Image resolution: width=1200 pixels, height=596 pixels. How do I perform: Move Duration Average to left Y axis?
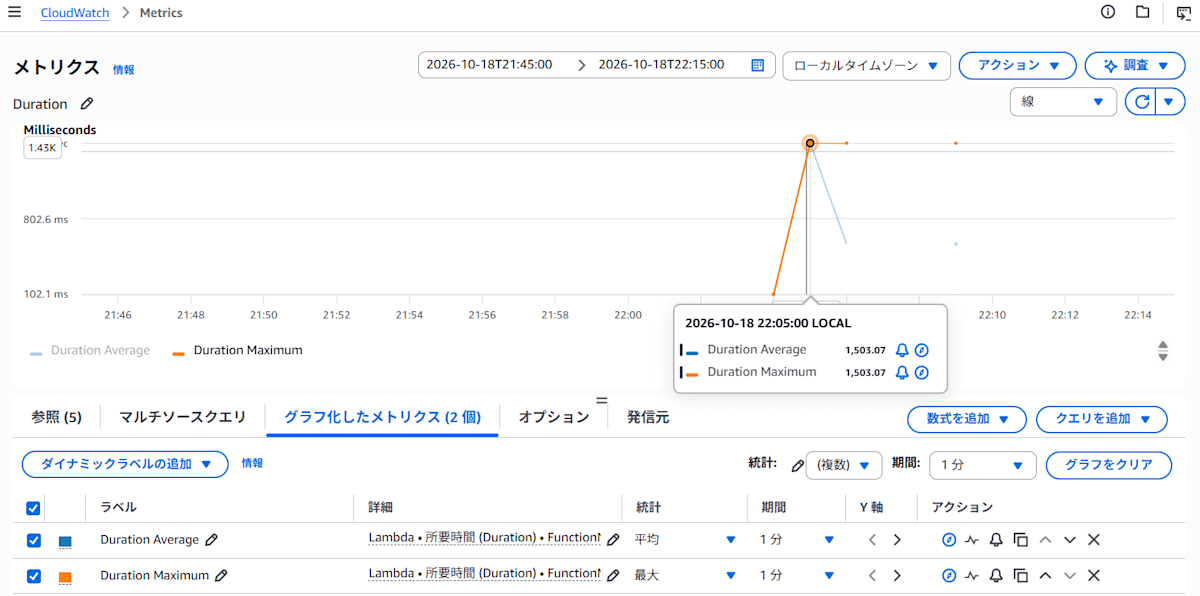[x=872, y=540]
